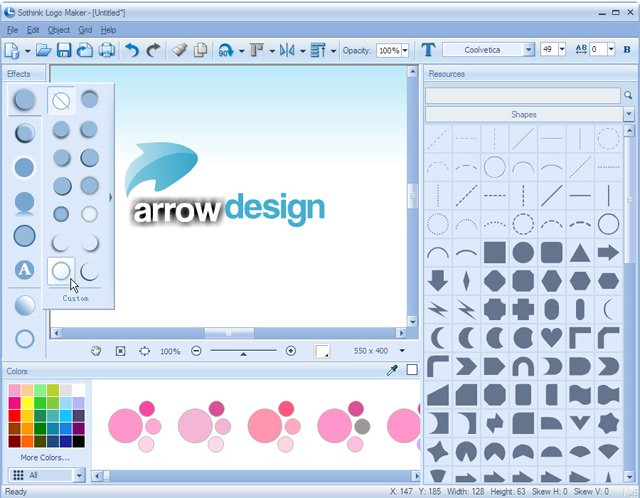Select the Add Text T tool
The image size is (640, 498).
pos(428,50)
